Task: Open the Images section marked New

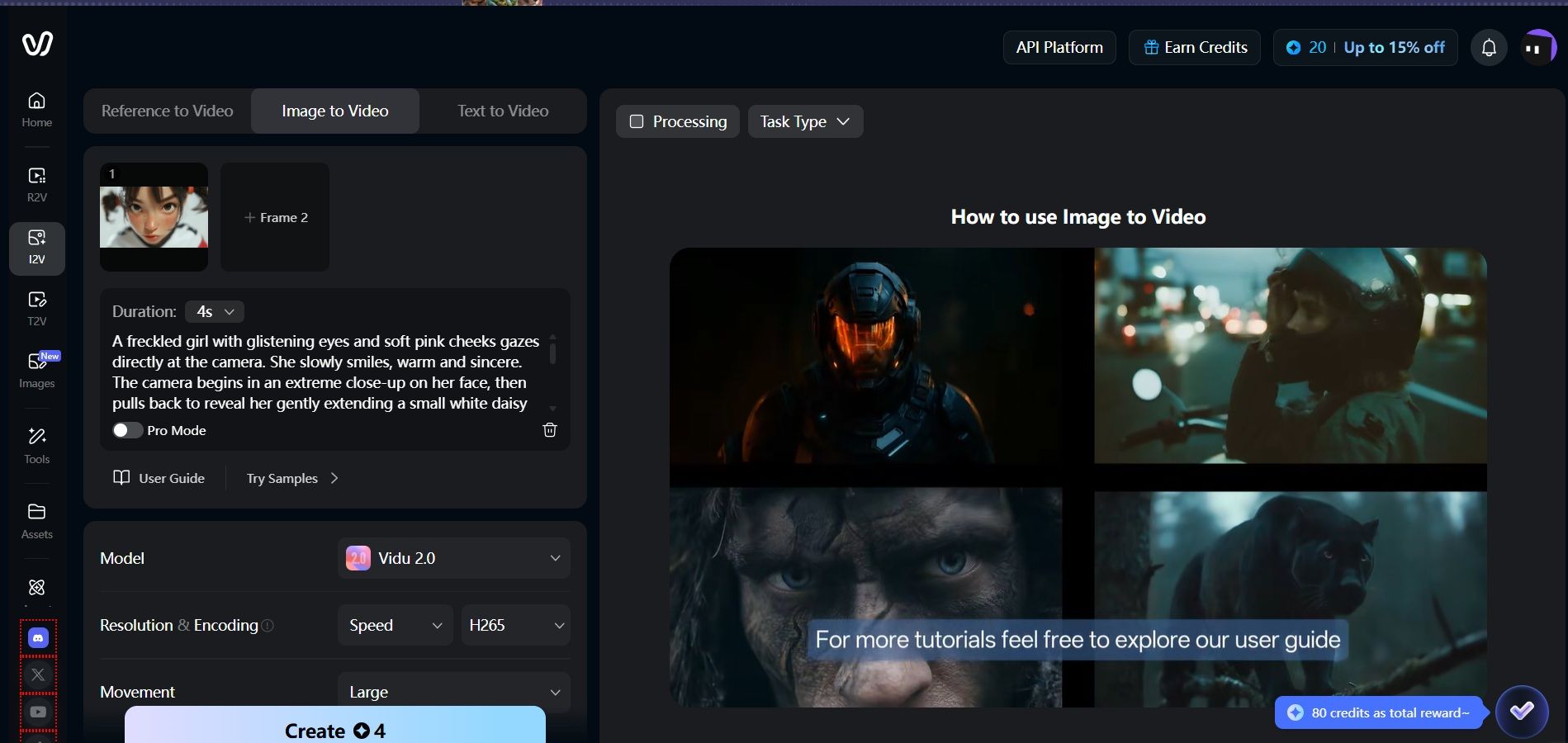Action: pyautogui.click(x=36, y=370)
